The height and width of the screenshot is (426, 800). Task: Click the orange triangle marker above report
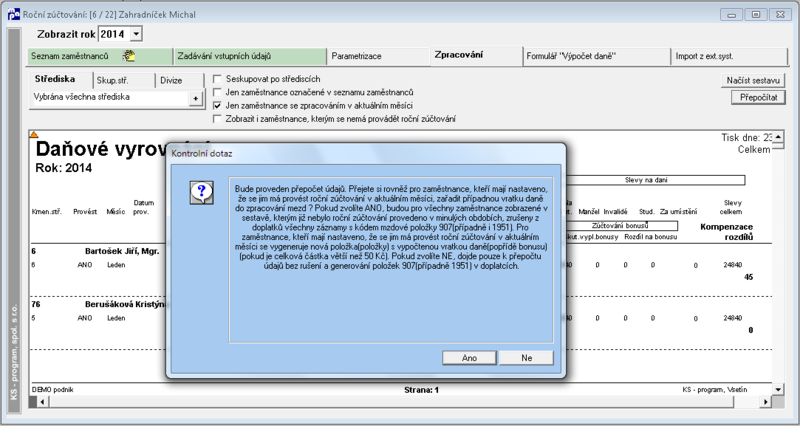tap(34, 135)
